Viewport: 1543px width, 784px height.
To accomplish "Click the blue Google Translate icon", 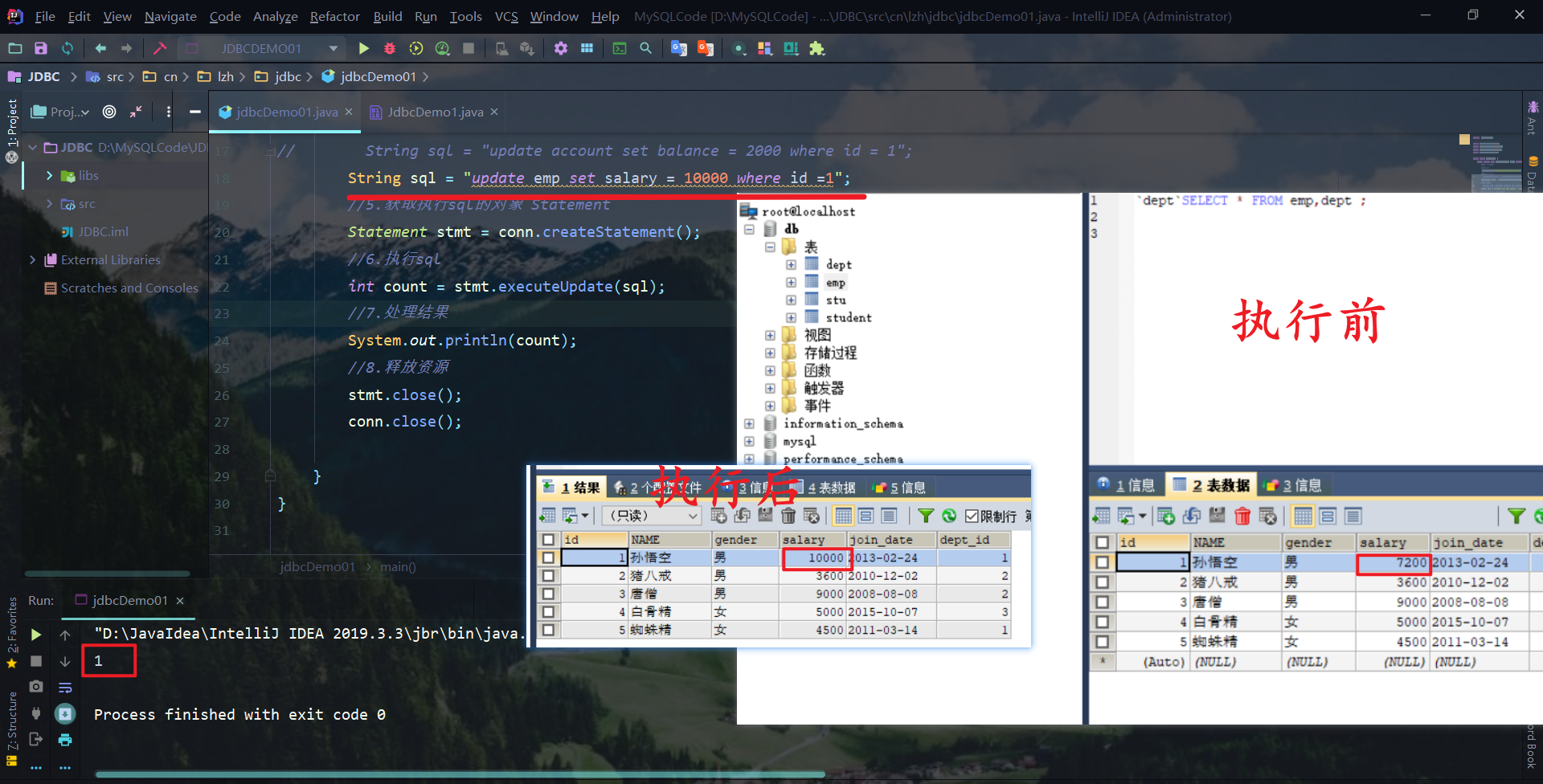I will click(679, 48).
